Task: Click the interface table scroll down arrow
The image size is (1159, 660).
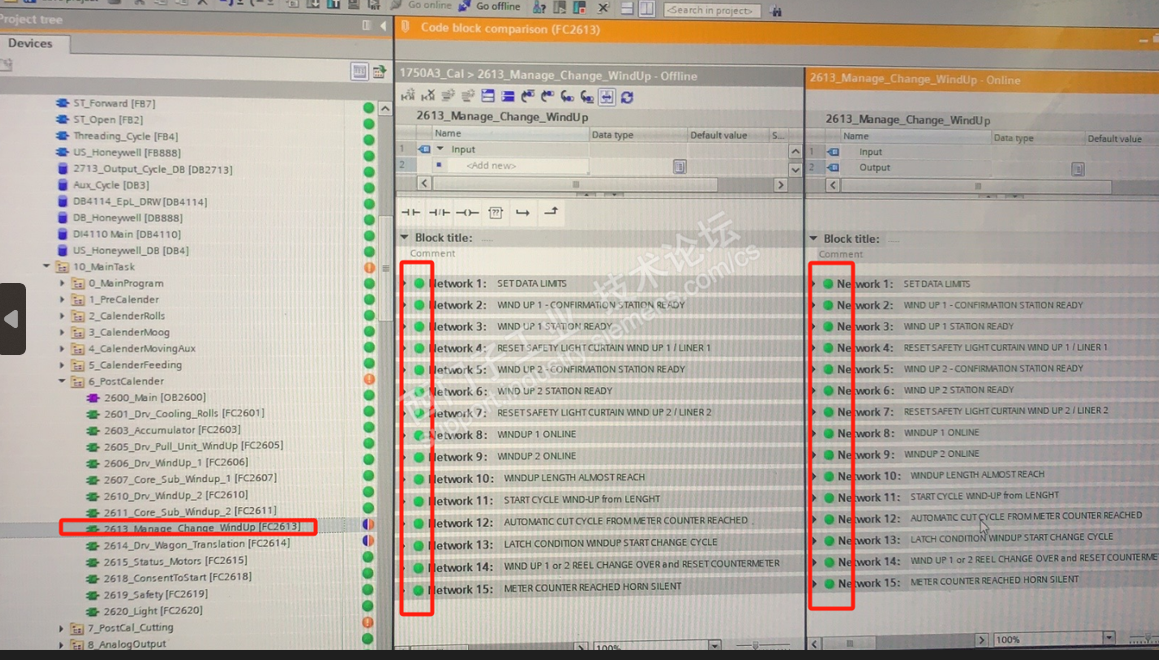Action: tap(795, 169)
